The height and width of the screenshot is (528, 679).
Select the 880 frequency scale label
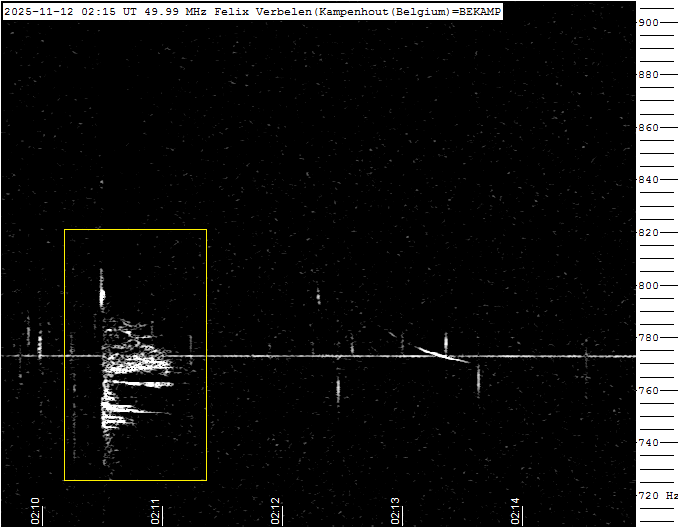pos(648,75)
